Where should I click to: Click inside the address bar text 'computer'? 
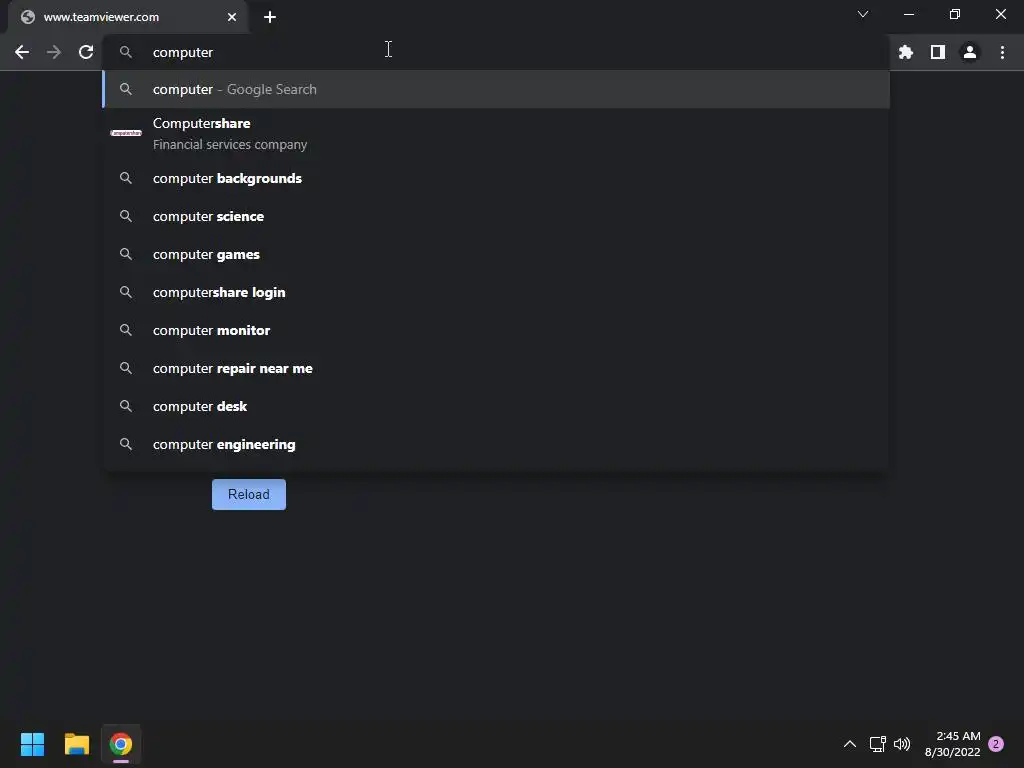pyautogui.click(x=183, y=52)
